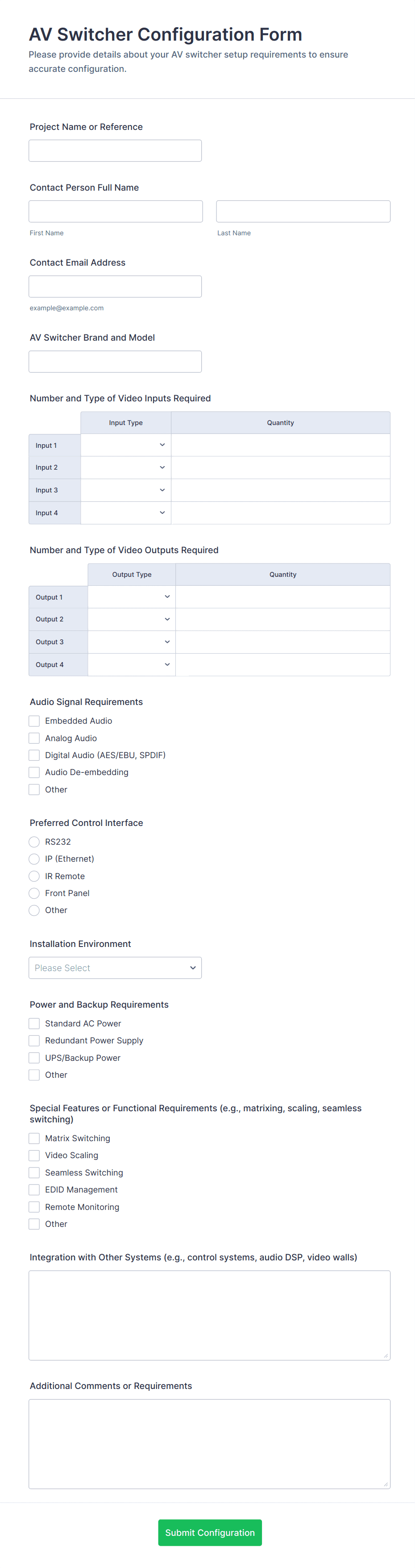
Task: Grab the Additional Comments textarea resize handle
Action: [x=386, y=1484]
